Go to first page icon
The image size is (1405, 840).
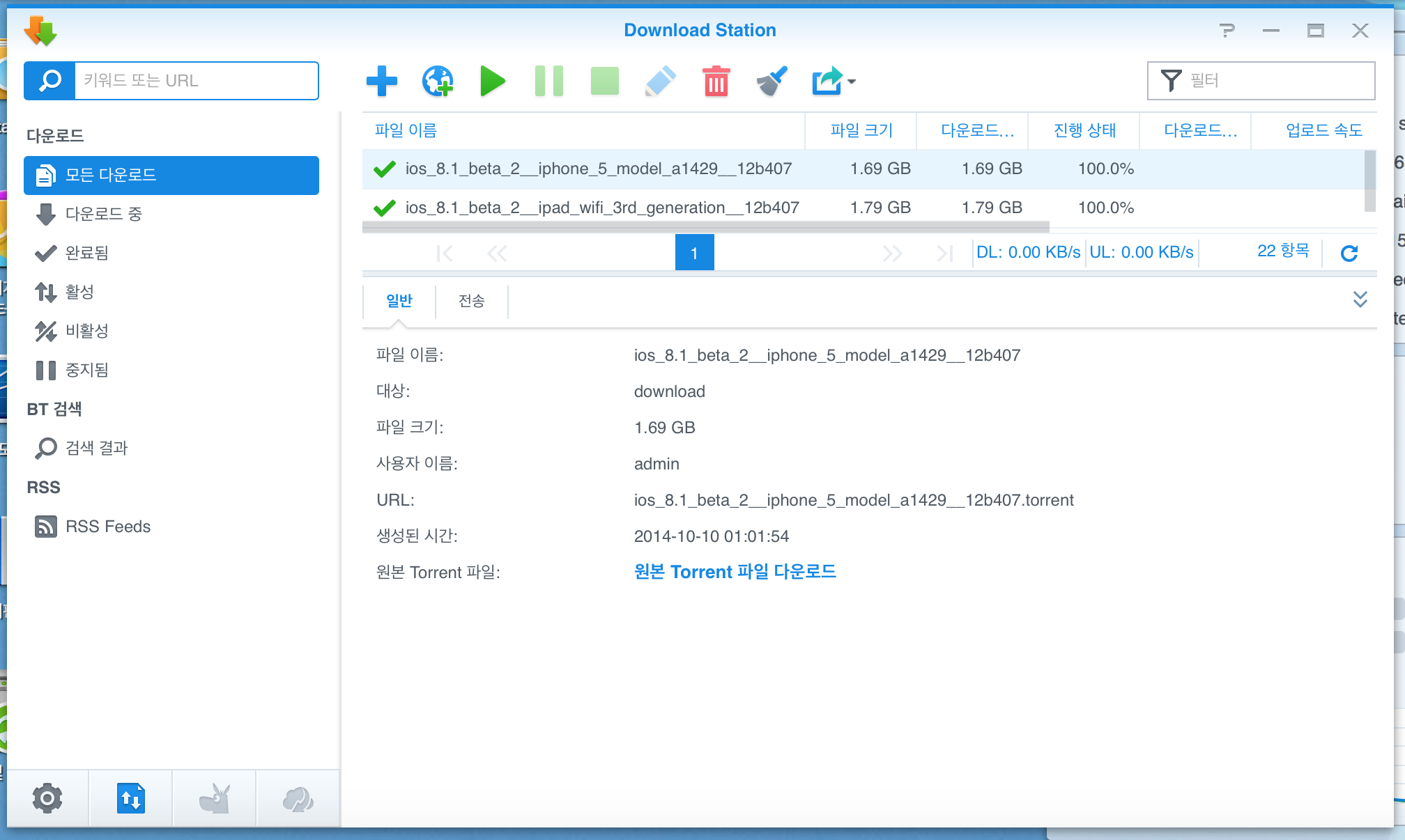pyautogui.click(x=445, y=253)
